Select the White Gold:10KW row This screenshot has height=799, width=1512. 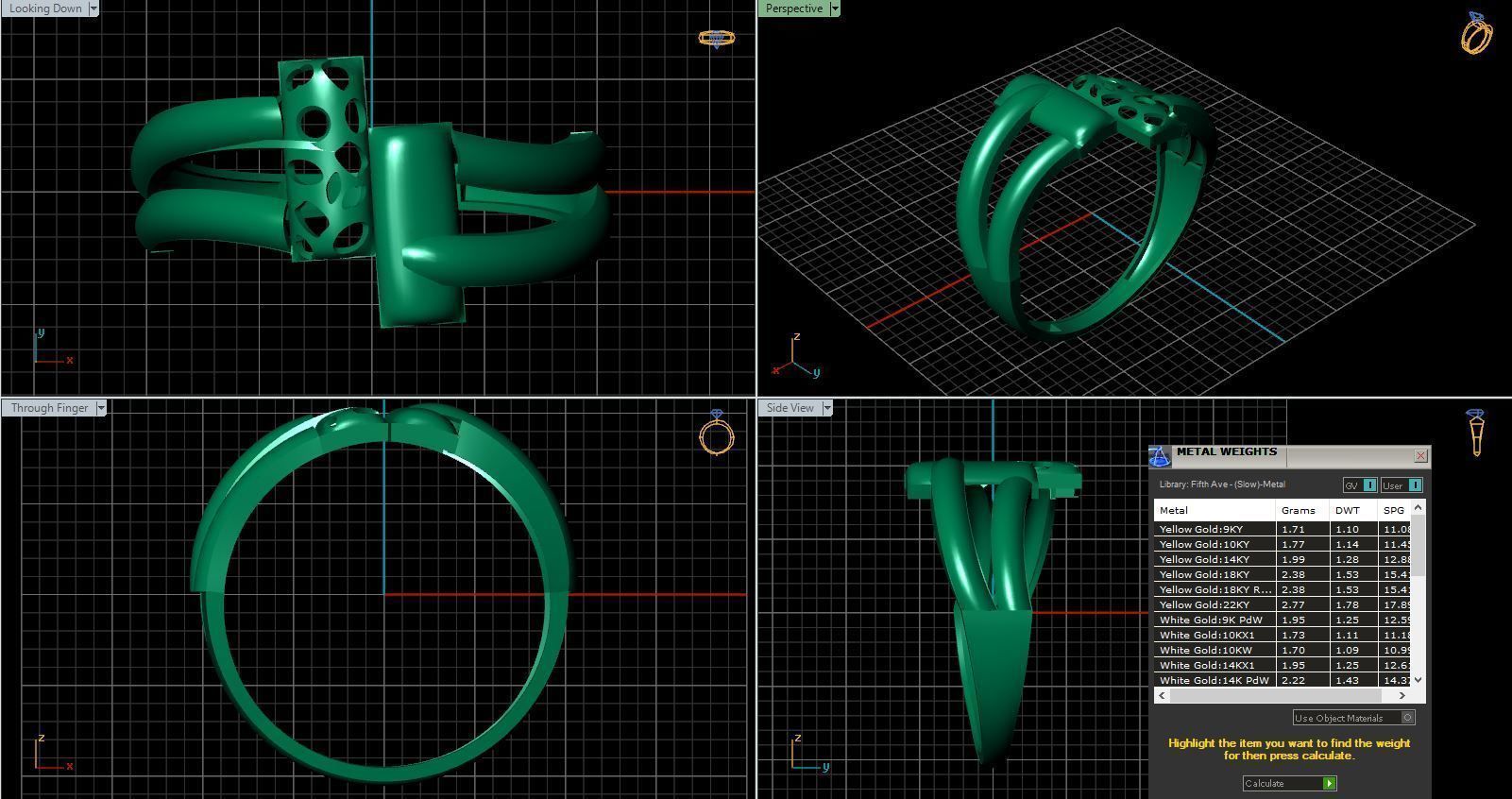pos(1283,650)
